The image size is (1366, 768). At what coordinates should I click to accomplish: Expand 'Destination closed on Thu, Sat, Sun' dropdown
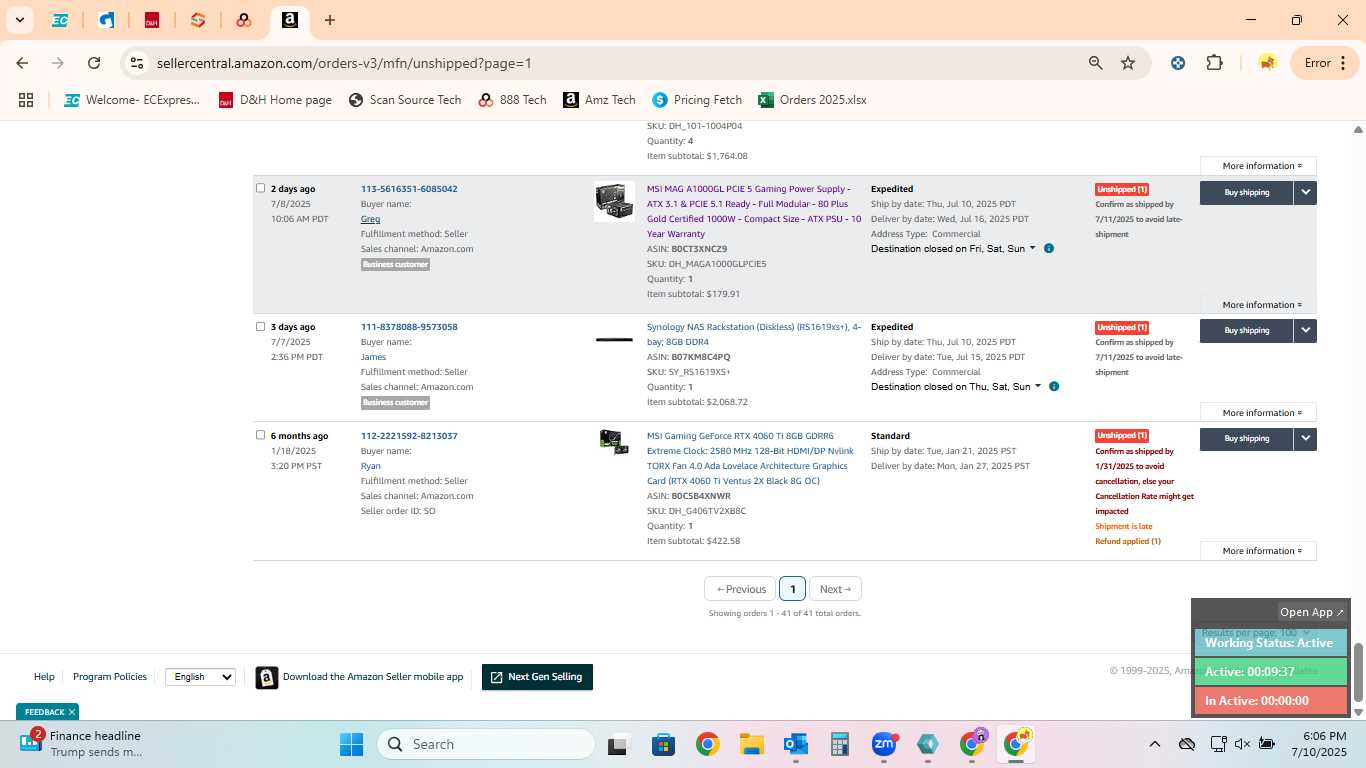point(956,387)
